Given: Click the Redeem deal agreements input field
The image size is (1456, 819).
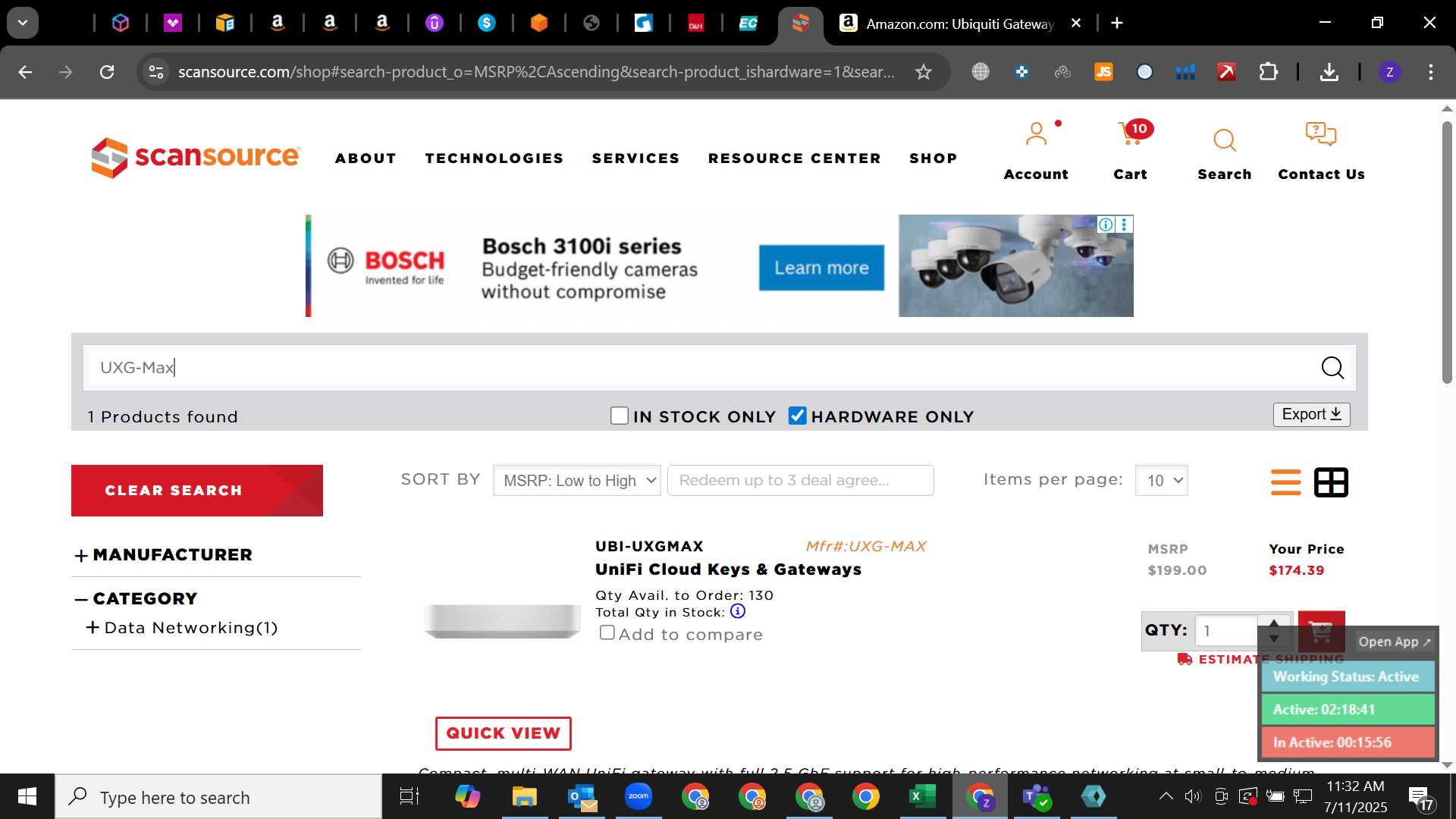Looking at the screenshot, I should 800,481.
